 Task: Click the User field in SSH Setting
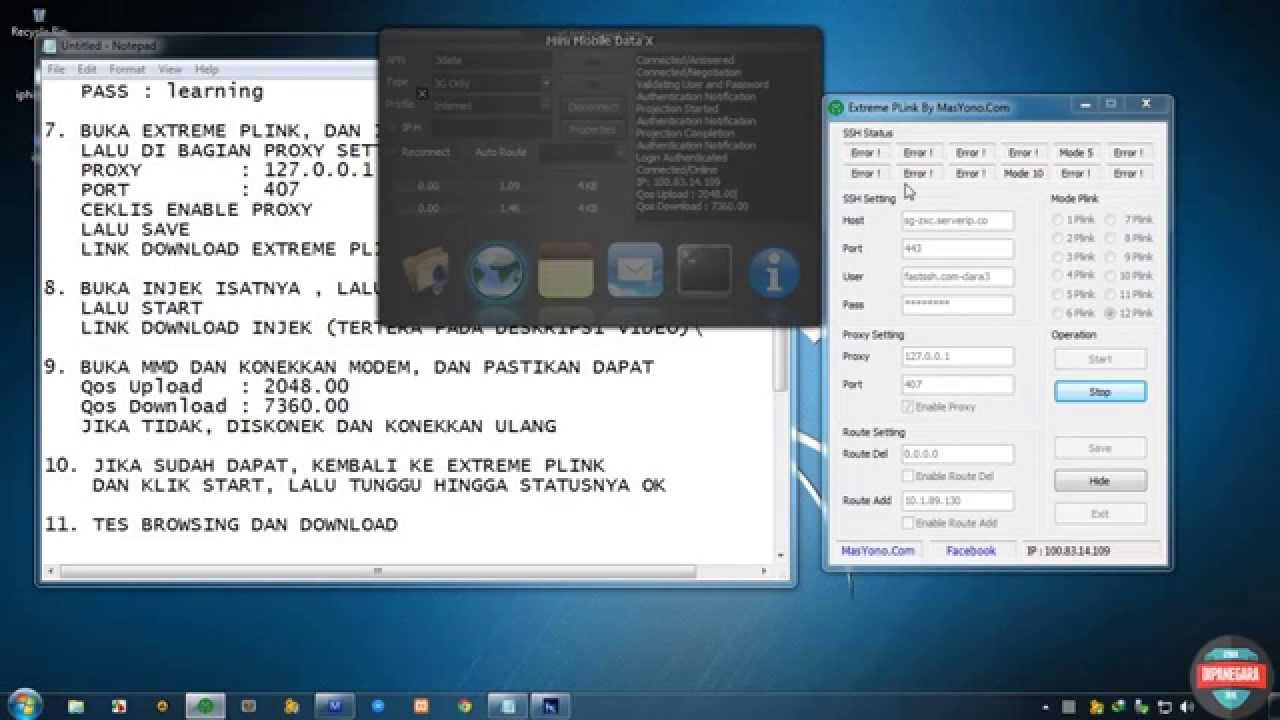click(x=957, y=276)
